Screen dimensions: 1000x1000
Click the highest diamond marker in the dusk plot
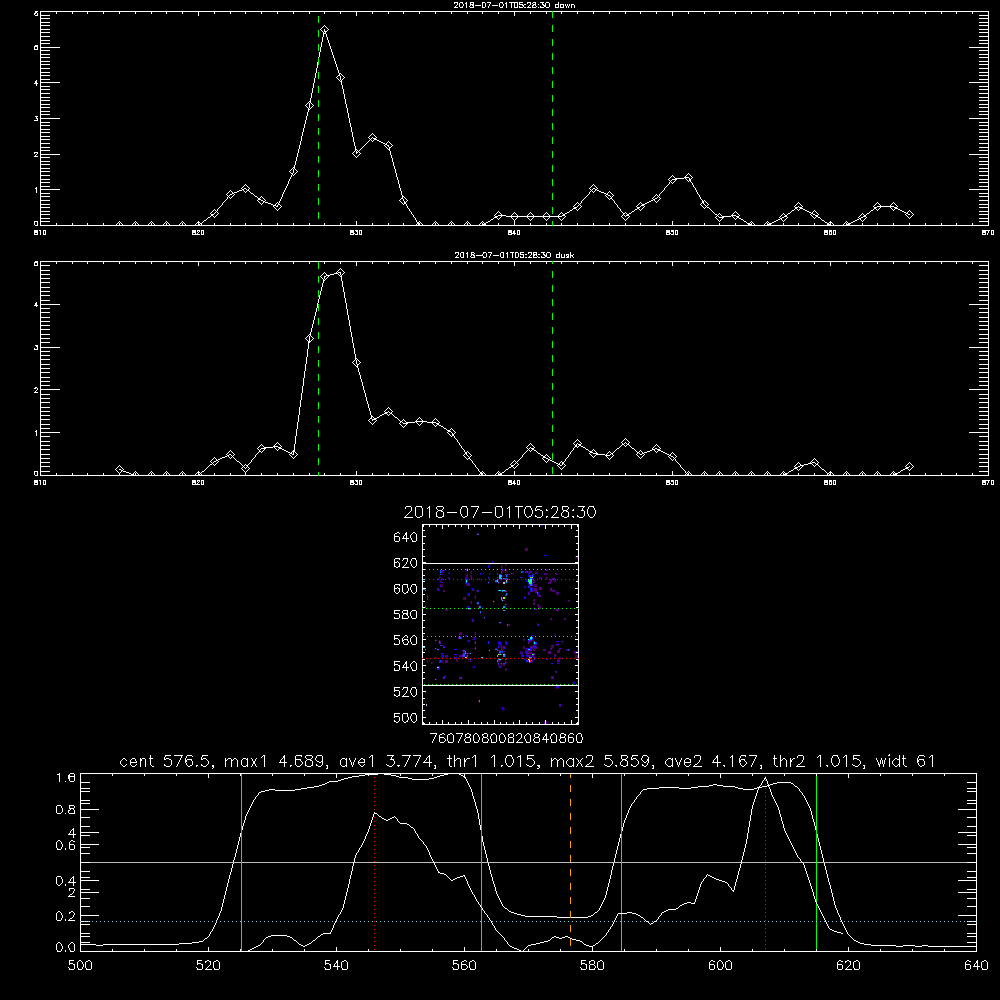(341, 272)
